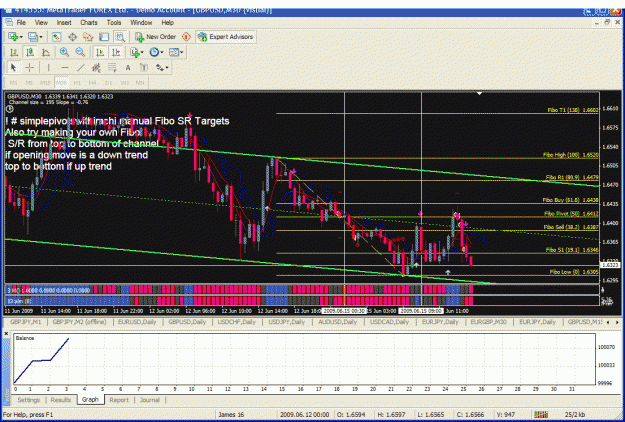The width and height of the screenshot is (625, 422).
Task: Select the horizontal line drawing tool
Action: [65, 68]
